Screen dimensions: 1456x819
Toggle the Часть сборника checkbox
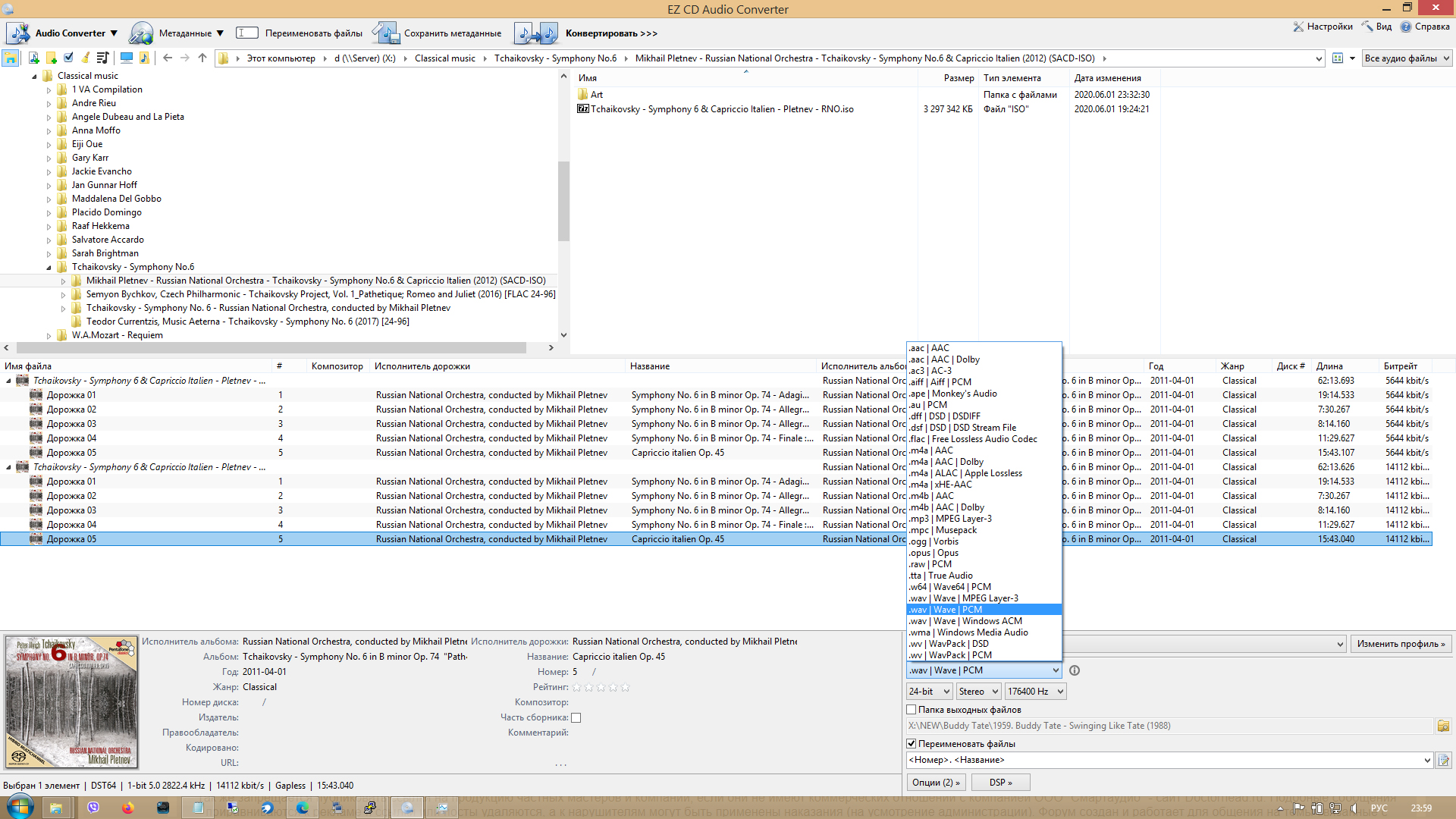click(576, 717)
